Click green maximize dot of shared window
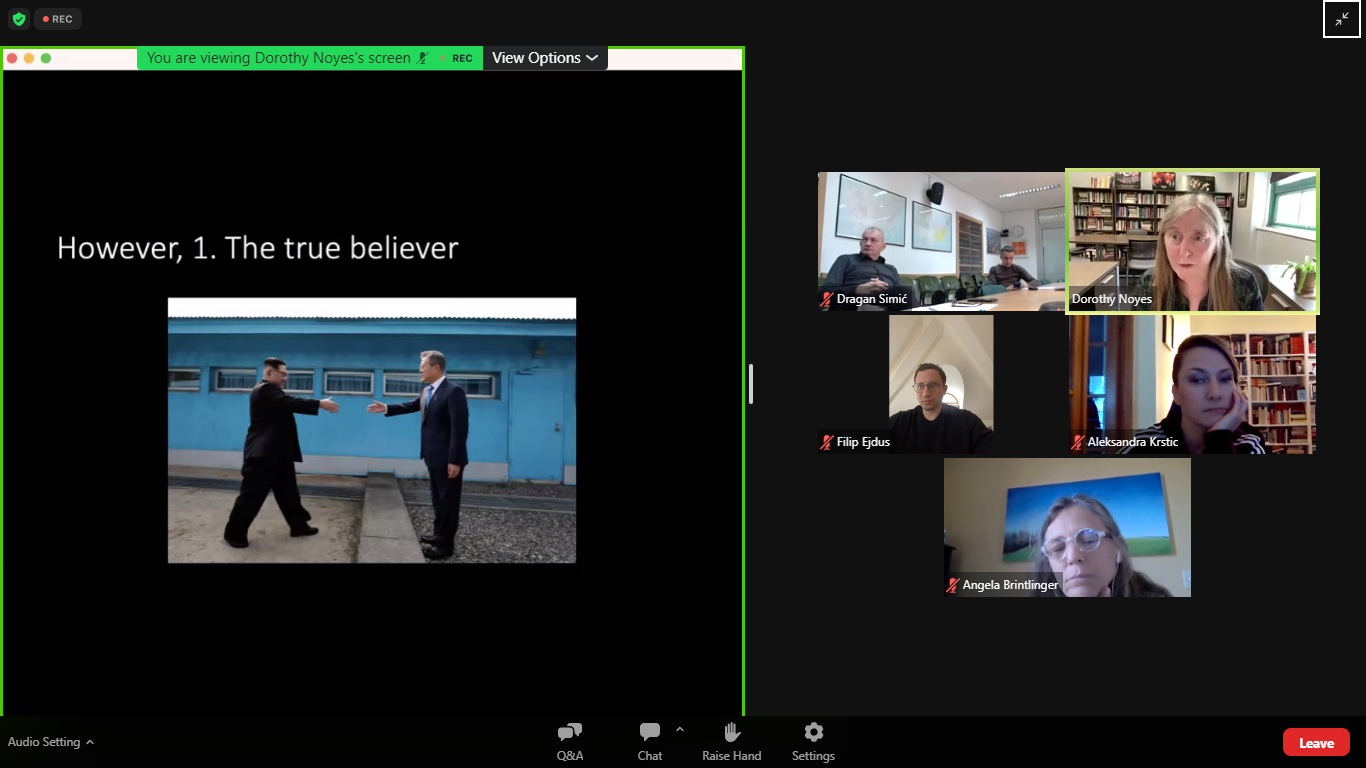Screen dimensions: 1366x768 pyautogui.click(x=46, y=59)
